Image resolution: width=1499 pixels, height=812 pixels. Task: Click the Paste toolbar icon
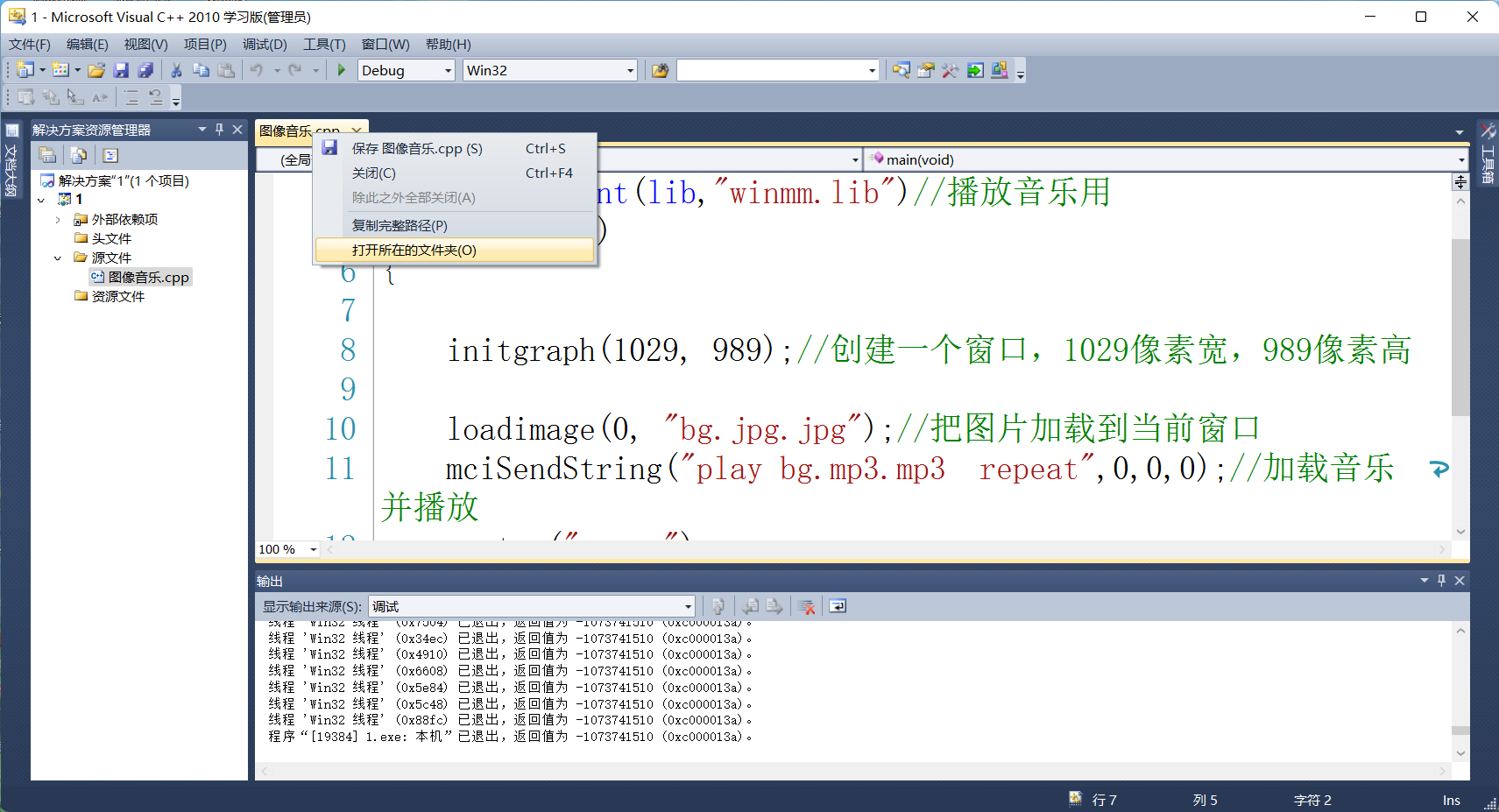coord(226,70)
